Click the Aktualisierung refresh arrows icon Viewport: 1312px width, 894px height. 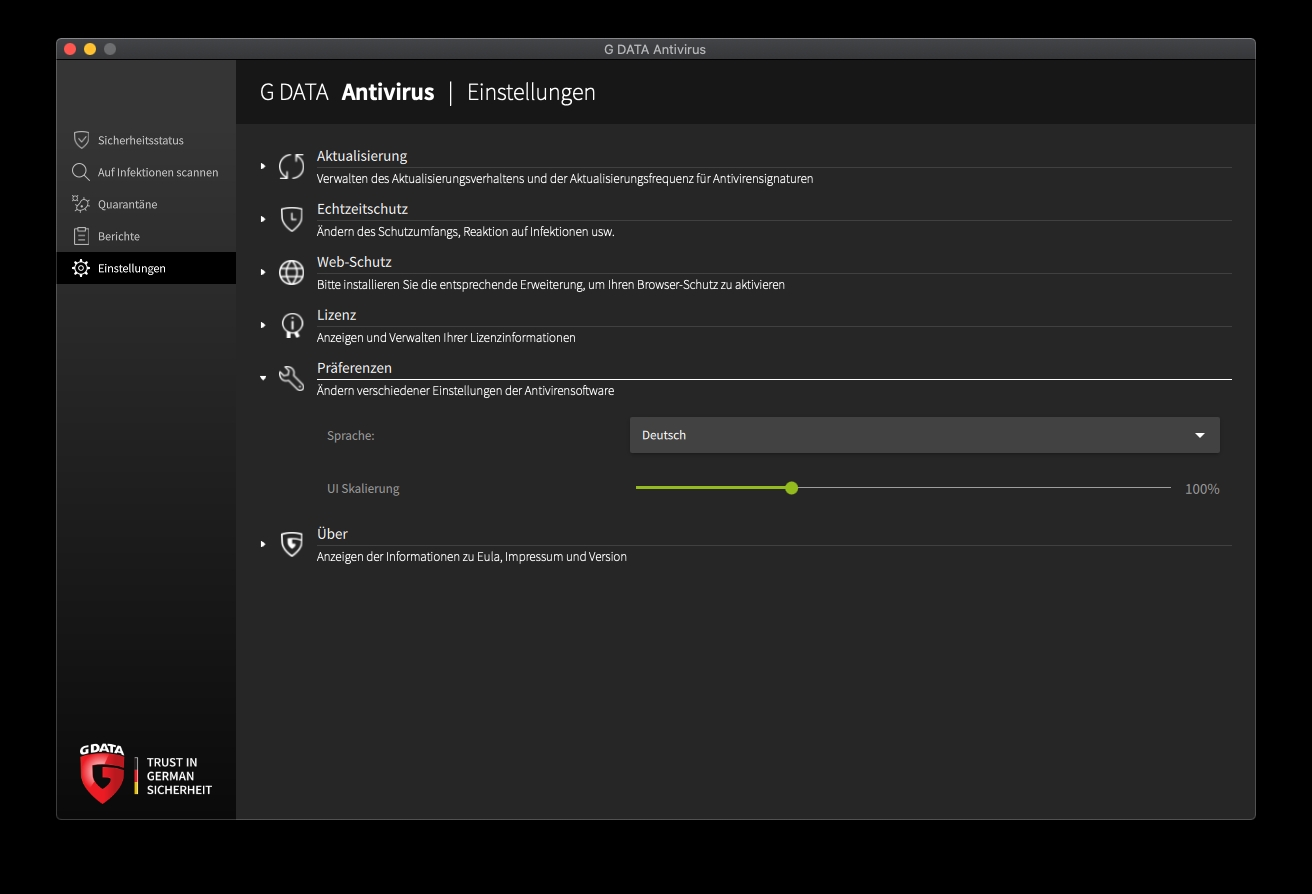(291, 166)
